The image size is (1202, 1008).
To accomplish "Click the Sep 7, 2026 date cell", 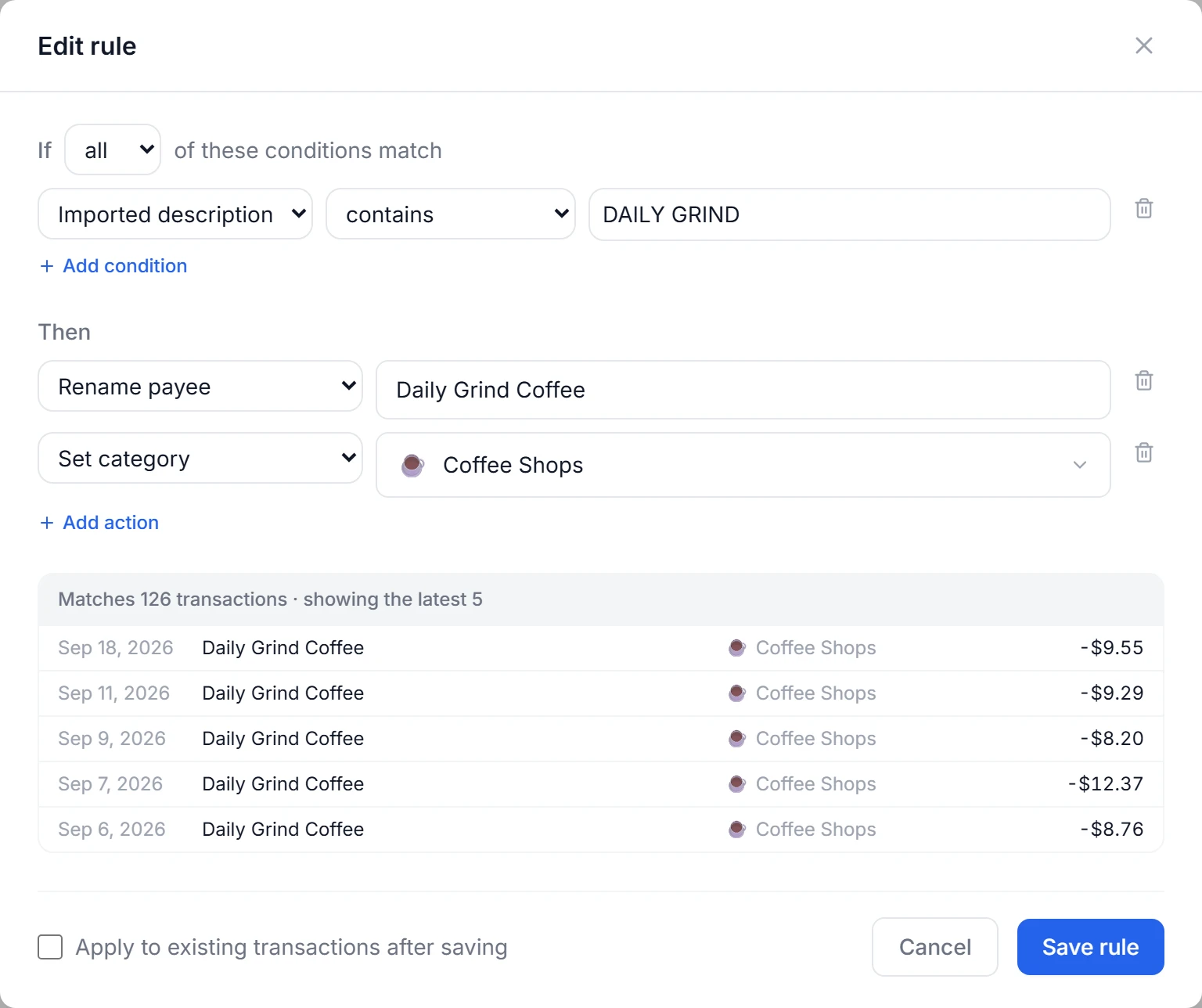I will coord(110,784).
